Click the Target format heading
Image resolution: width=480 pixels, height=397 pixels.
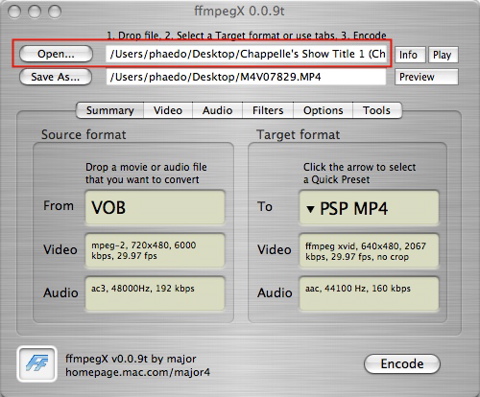pyautogui.click(x=298, y=135)
